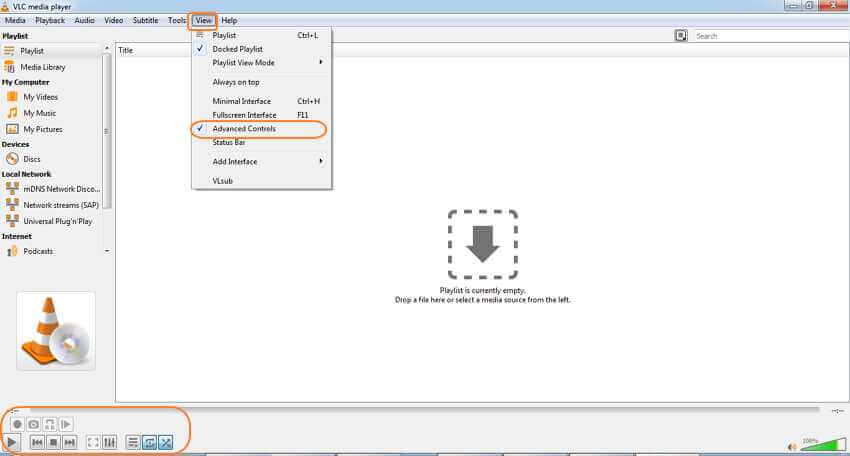Toggle the playlist button in control bar

point(133,442)
